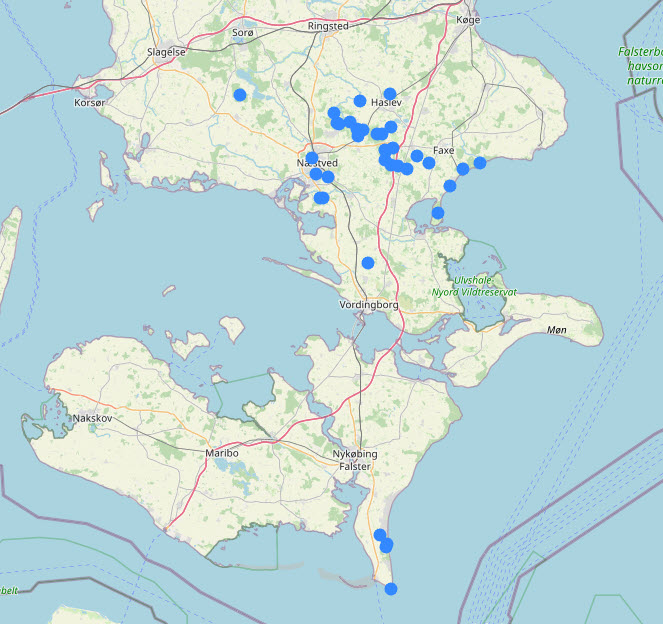Click the isolated blue marker south of Sorø

(239, 95)
